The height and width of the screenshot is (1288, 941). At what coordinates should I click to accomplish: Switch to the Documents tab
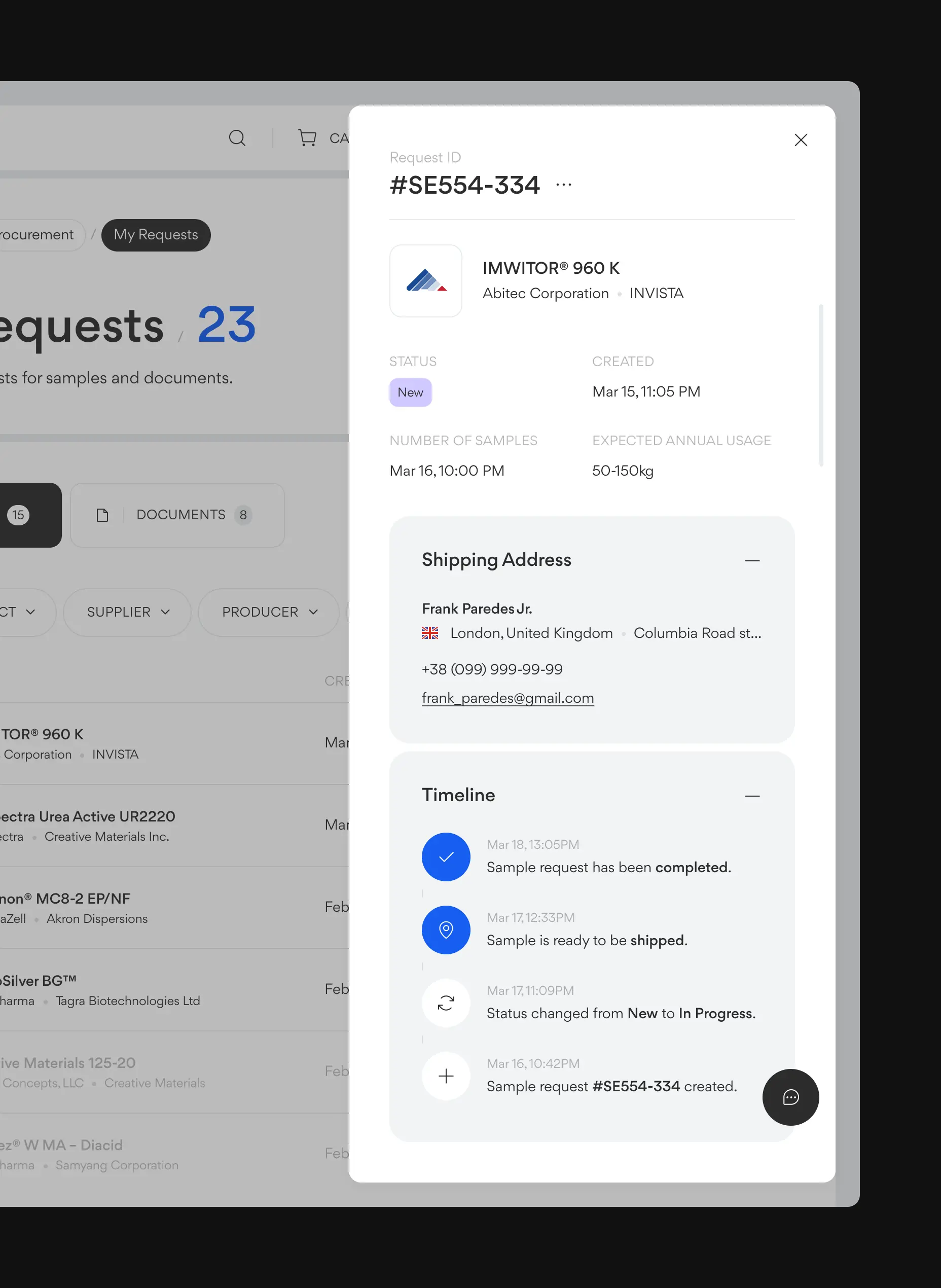[177, 515]
